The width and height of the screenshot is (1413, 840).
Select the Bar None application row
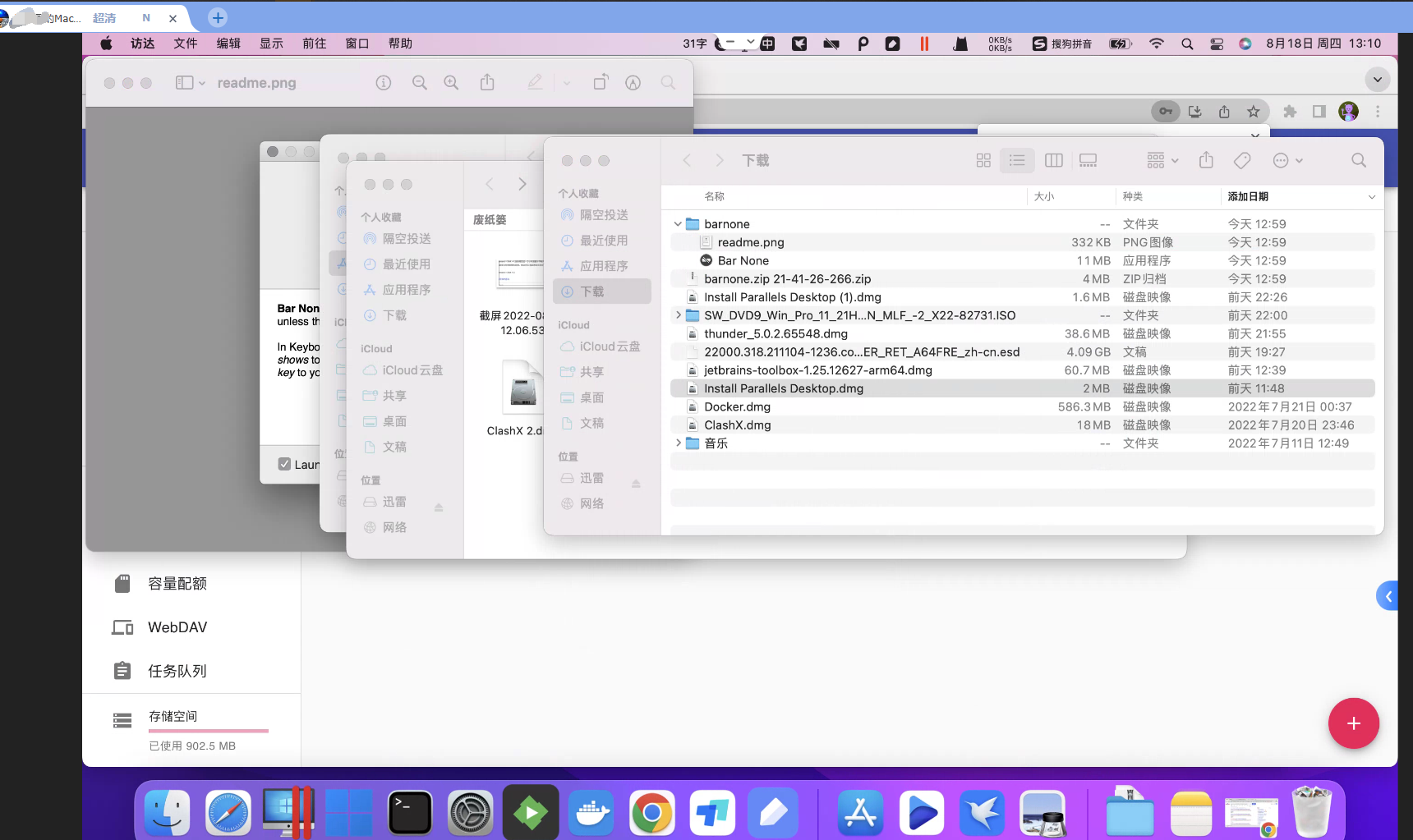pos(1023,260)
